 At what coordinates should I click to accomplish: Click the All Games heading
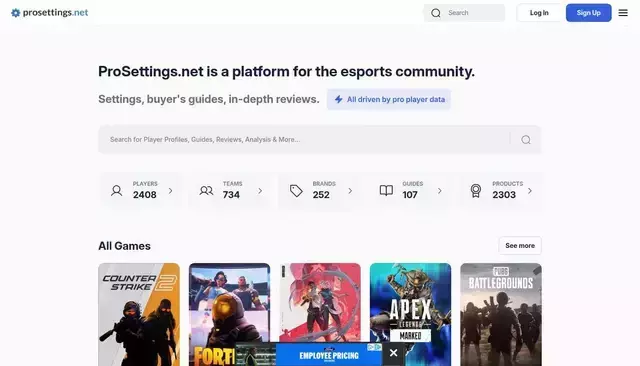[124, 246]
